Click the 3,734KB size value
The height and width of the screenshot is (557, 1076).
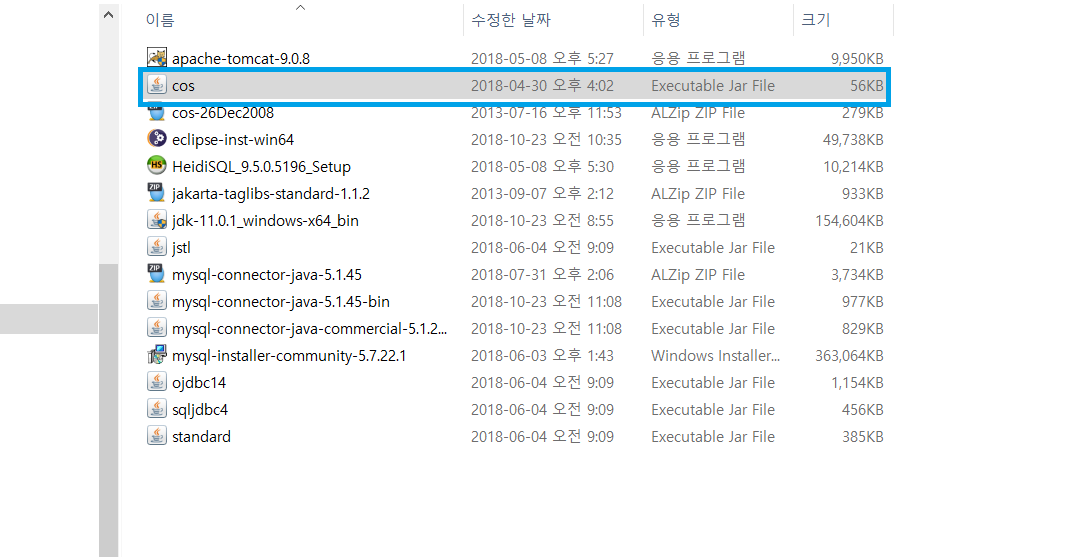[x=857, y=274]
